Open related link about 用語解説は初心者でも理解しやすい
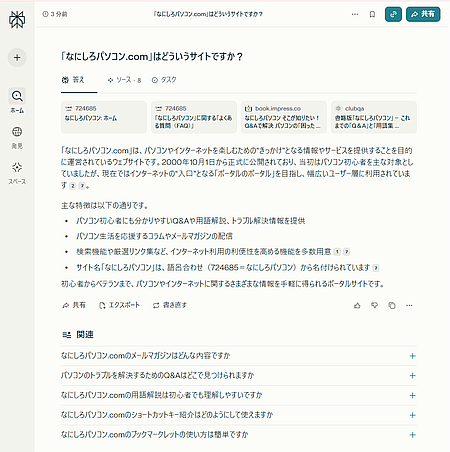 click(x=161, y=395)
